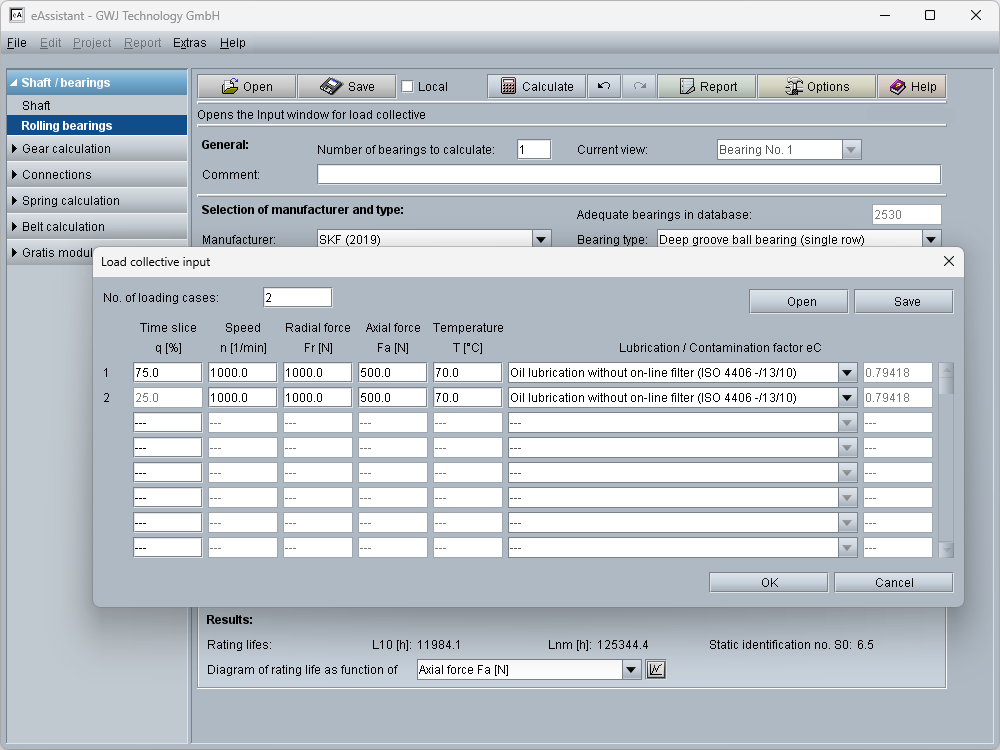
Task: Click the No. of loading cases field
Action: click(297, 298)
